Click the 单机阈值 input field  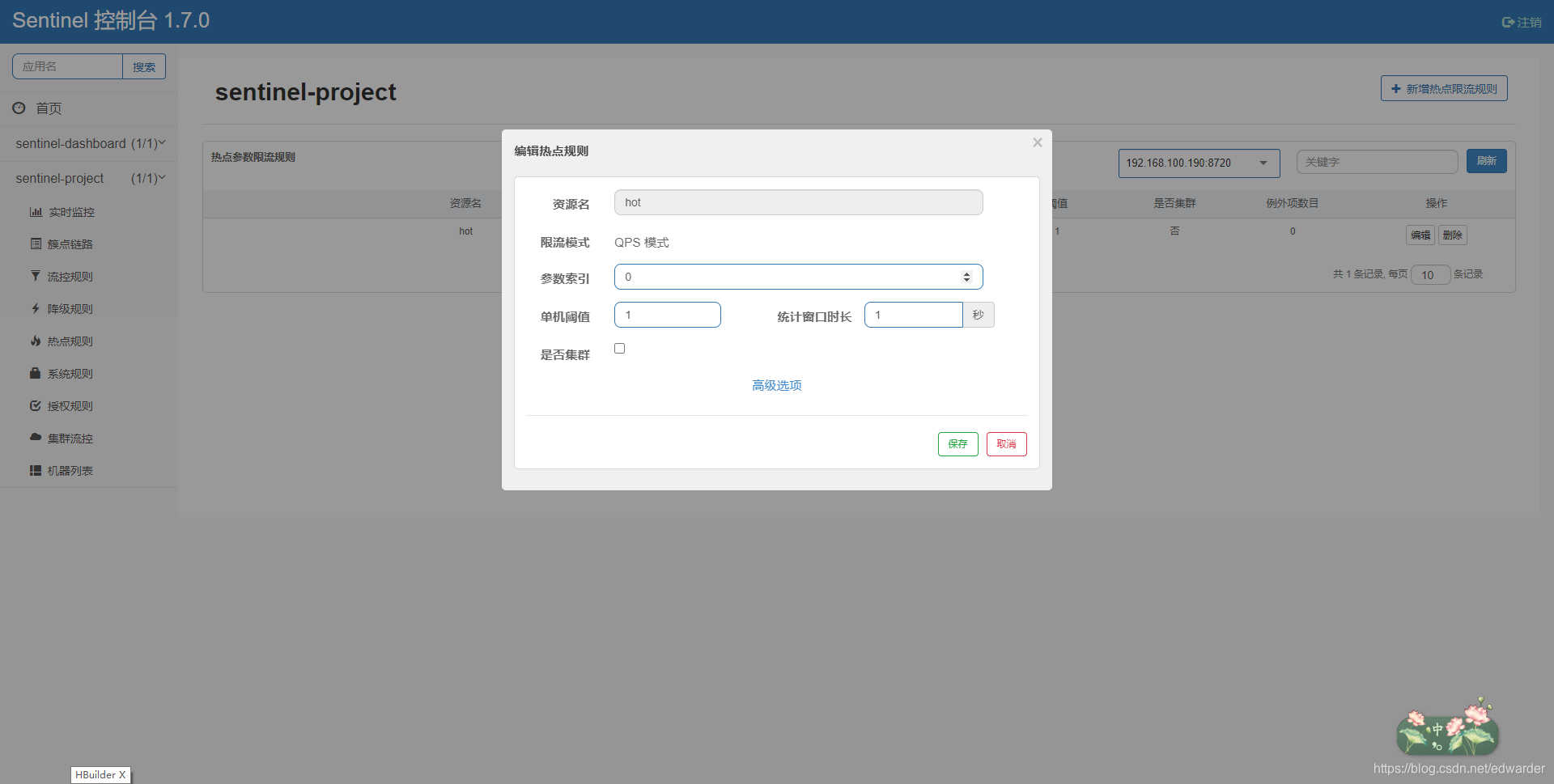[x=667, y=315]
